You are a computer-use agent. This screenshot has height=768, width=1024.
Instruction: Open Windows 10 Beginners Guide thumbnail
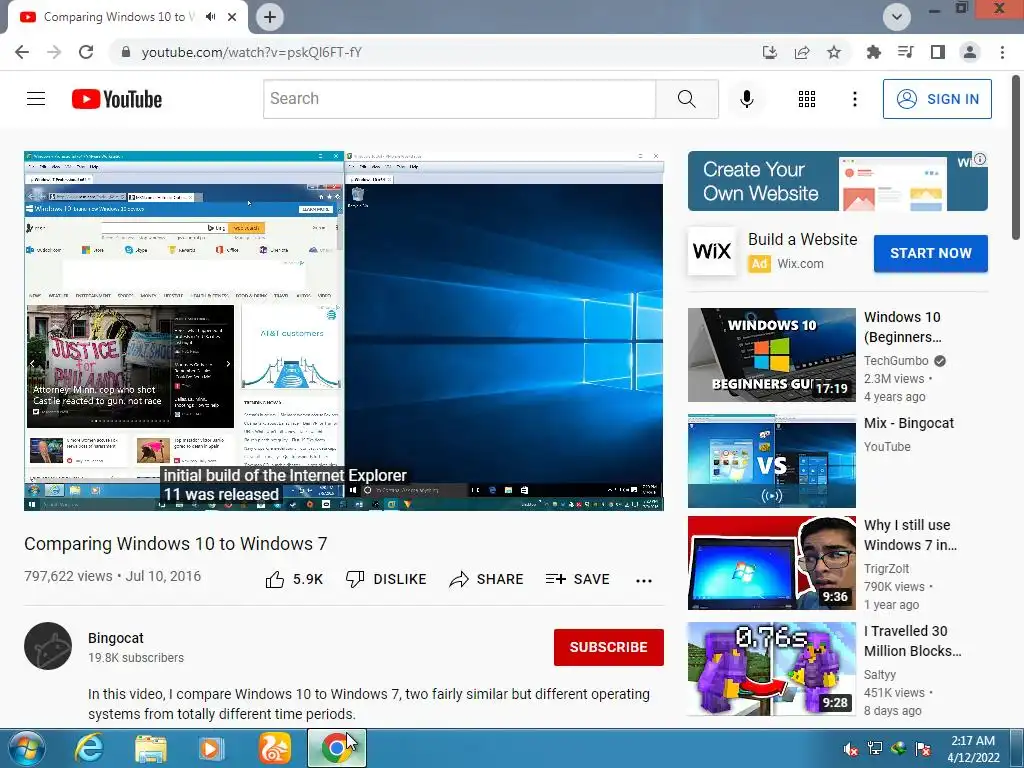[772, 355]
